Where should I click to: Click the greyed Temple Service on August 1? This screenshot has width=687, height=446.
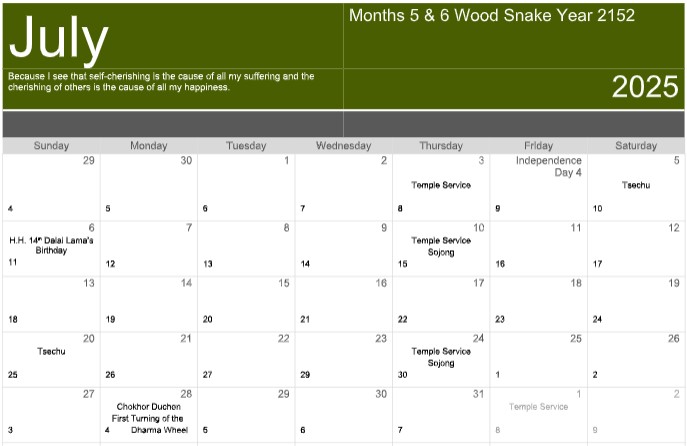click(x=538, y=407)
